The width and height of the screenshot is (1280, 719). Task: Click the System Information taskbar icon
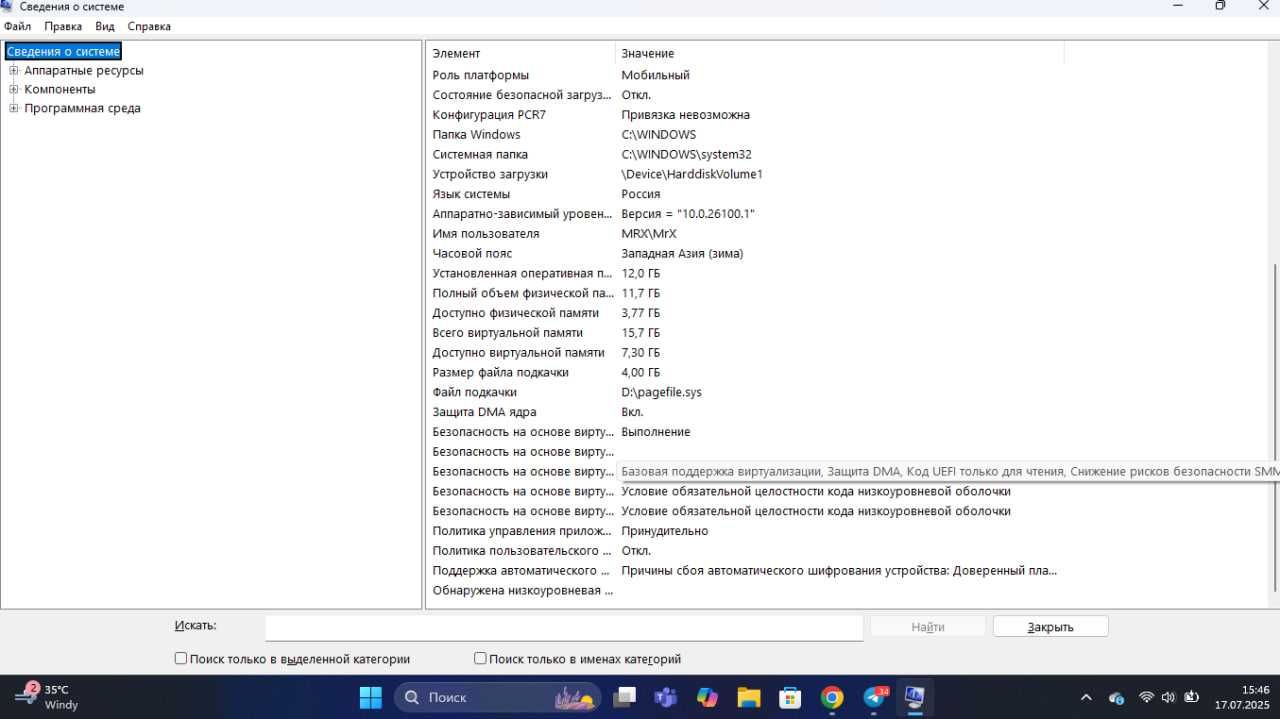coord(914,697)
